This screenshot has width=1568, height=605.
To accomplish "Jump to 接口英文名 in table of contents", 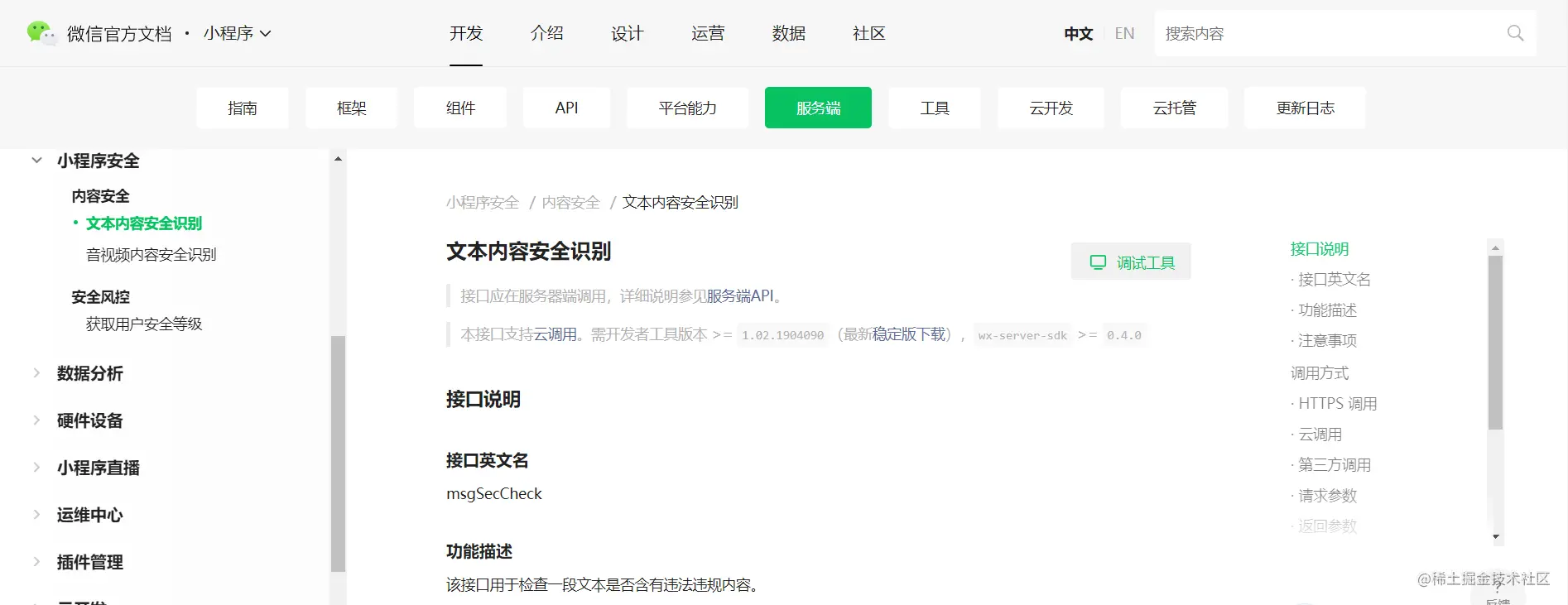I will pos(1334,280).
